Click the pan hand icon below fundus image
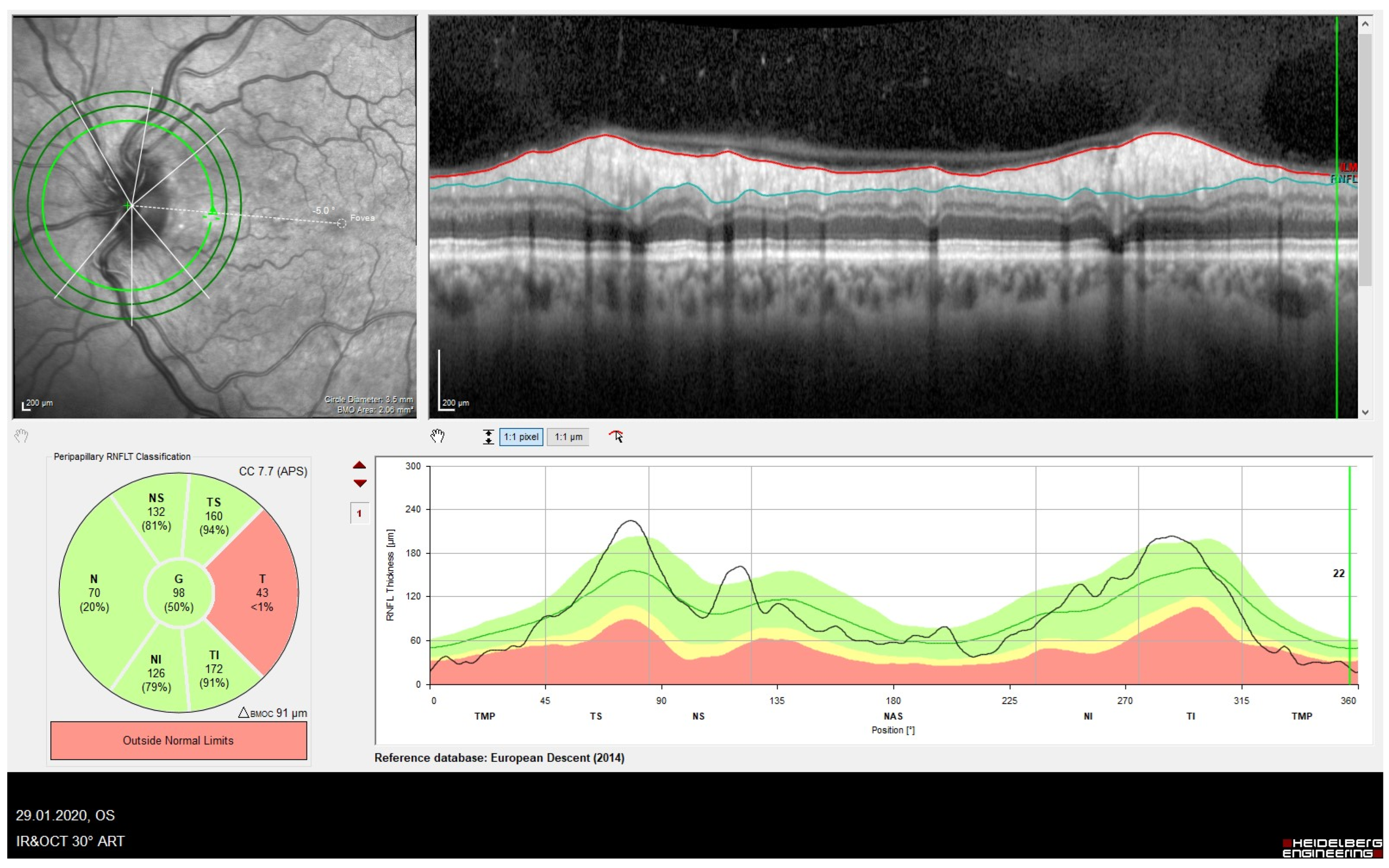1389x868 pixels. point(21,436)
